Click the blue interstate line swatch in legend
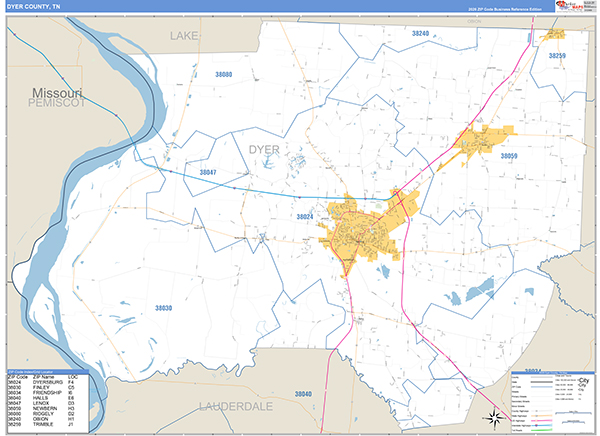This screenshot has height=436, width=600. pyautogui.click(x=541, y=425)
